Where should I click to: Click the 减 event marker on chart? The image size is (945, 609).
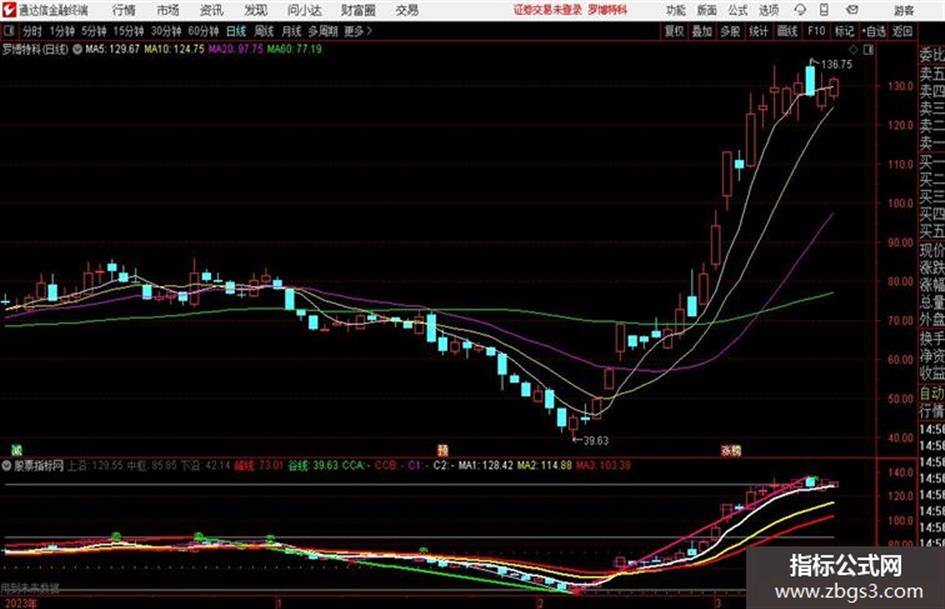coord(16,450)
